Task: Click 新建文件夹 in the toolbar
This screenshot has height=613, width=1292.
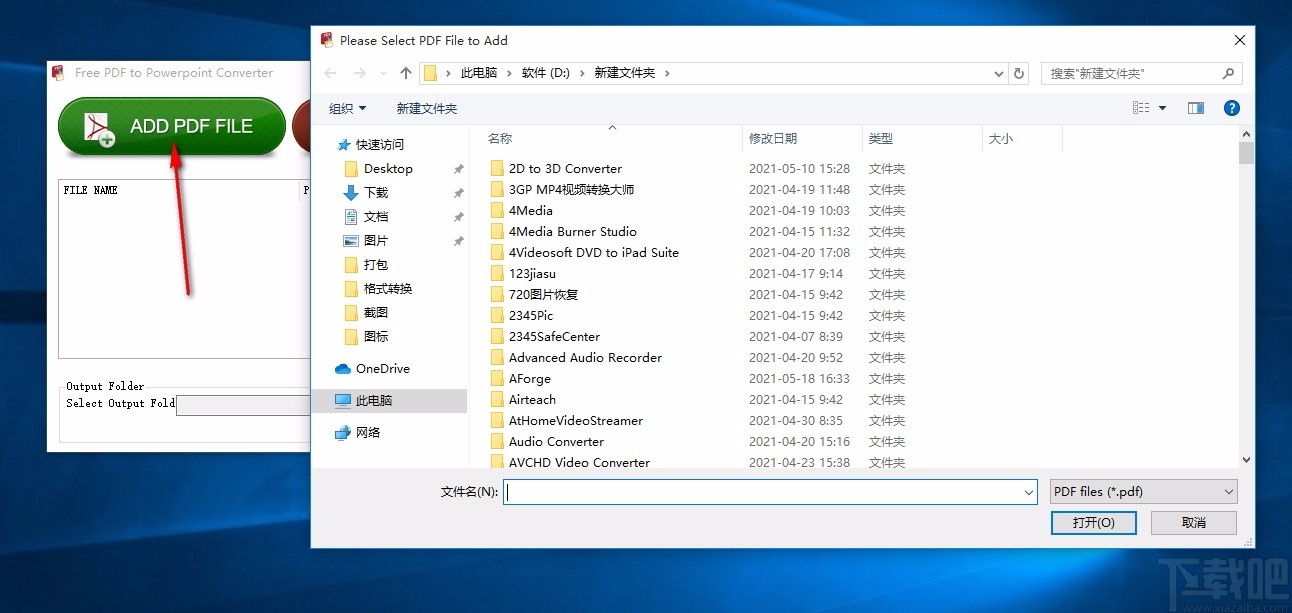Action: pyautogui.click(x=427, y=108)
